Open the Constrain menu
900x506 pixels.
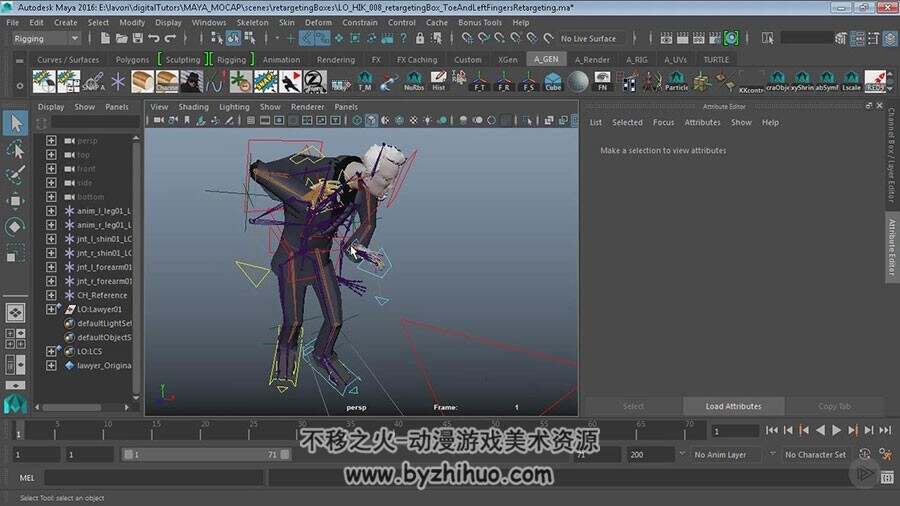click(360, 22)
